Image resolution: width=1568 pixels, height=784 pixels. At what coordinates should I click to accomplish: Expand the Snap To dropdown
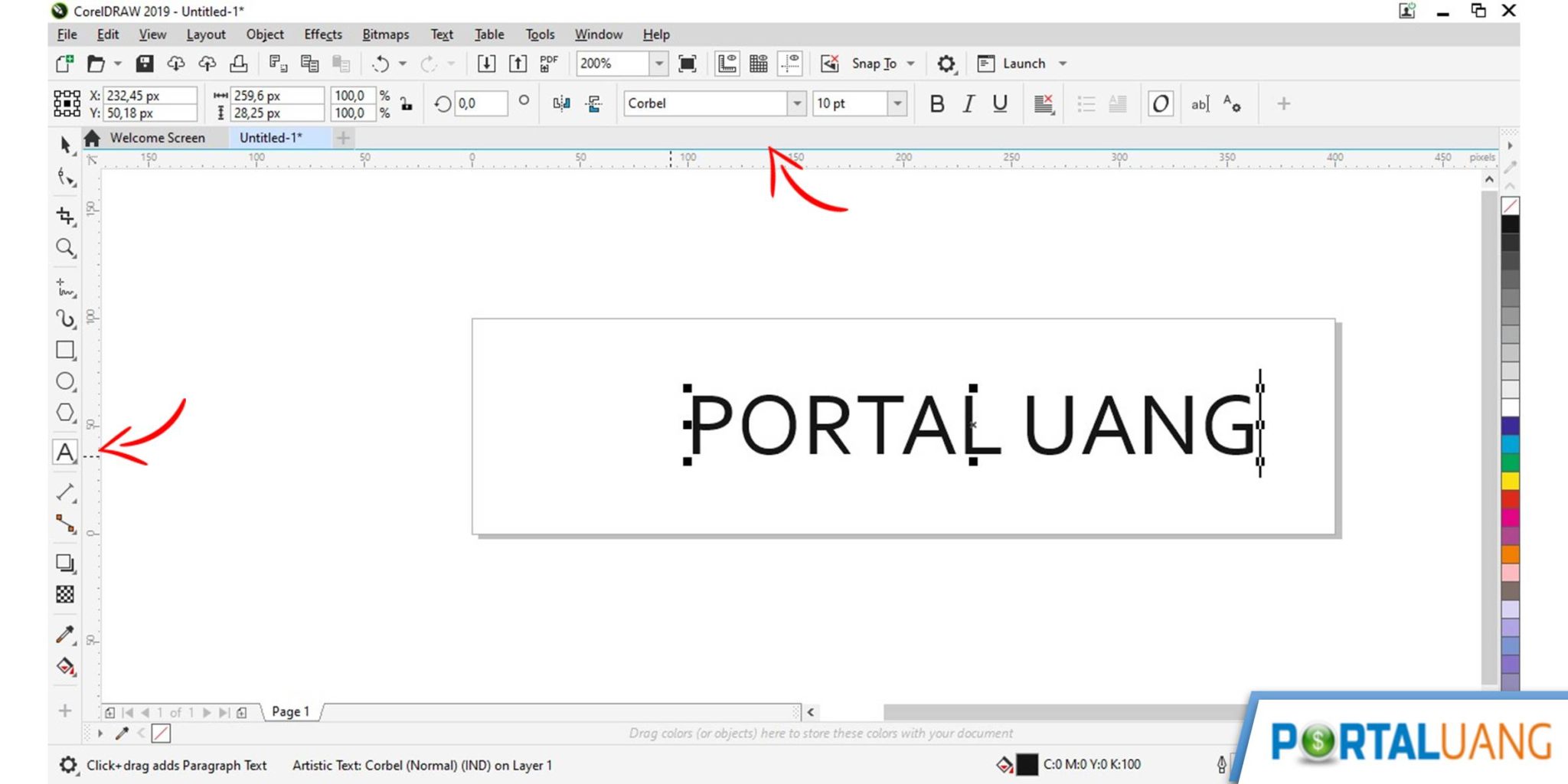[910, 64]
